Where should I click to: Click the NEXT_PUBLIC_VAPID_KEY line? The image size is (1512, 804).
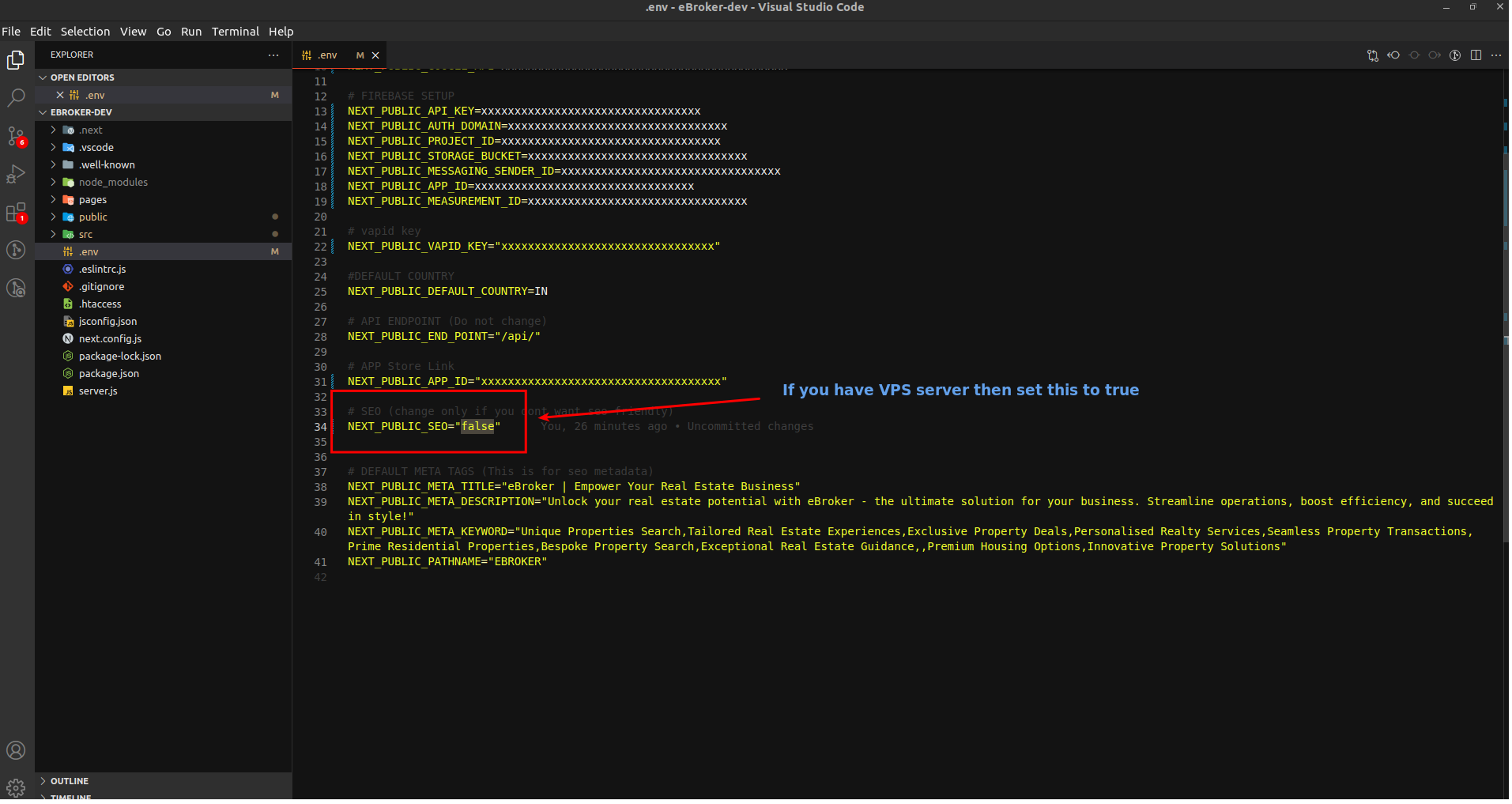pos(534,247)
